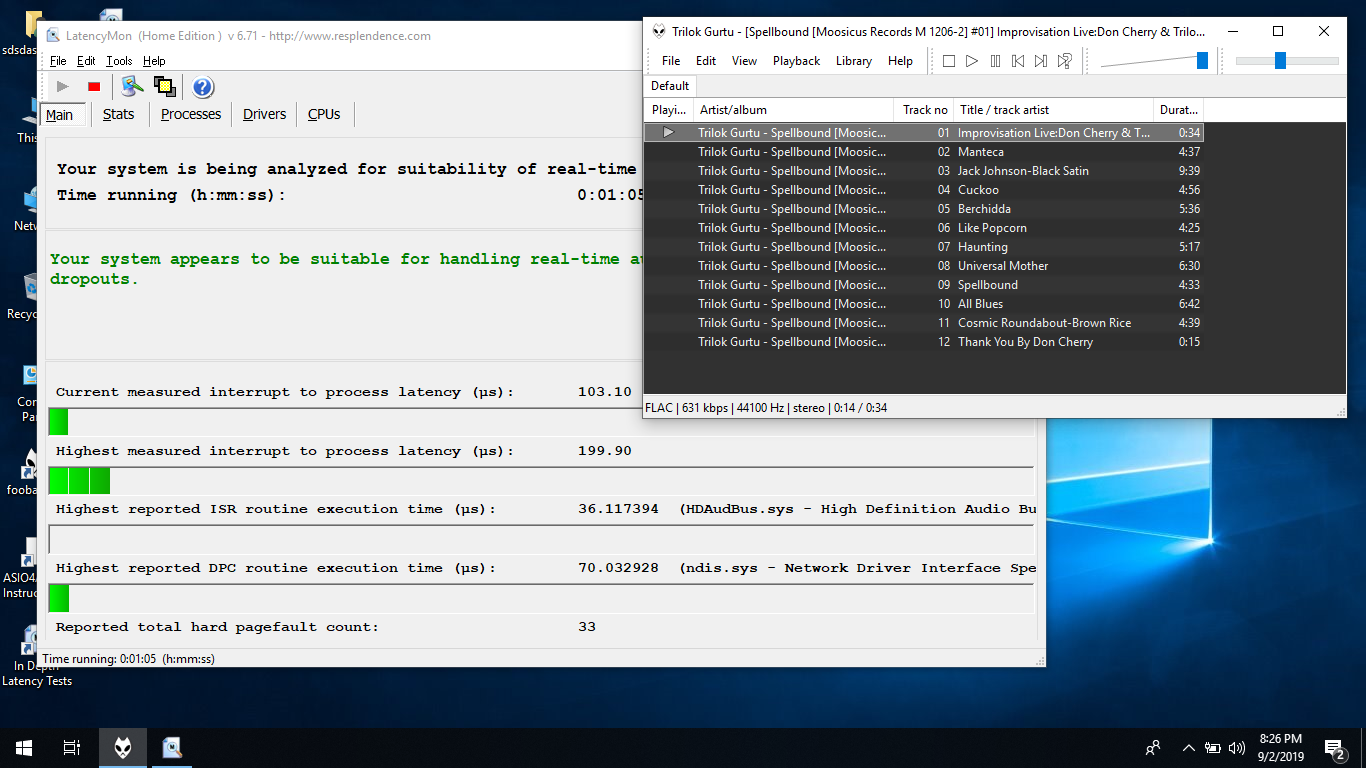This screenshot has width=1366, height=768.
Task: Open the volume tray speaker icon
Action: [1237, 747]
